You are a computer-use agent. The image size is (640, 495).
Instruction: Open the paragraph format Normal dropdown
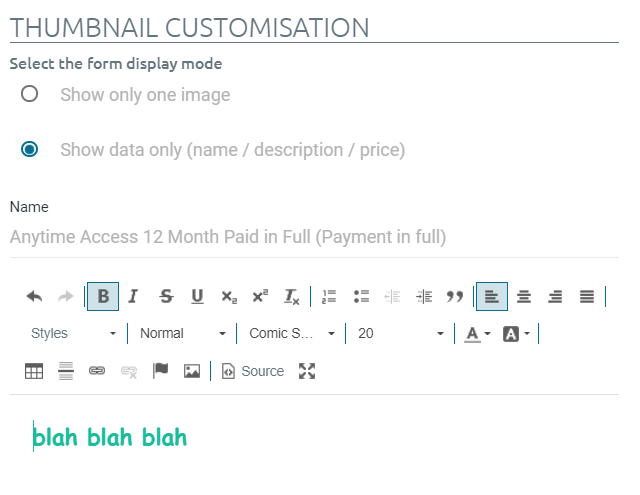[x=183, y=333]
